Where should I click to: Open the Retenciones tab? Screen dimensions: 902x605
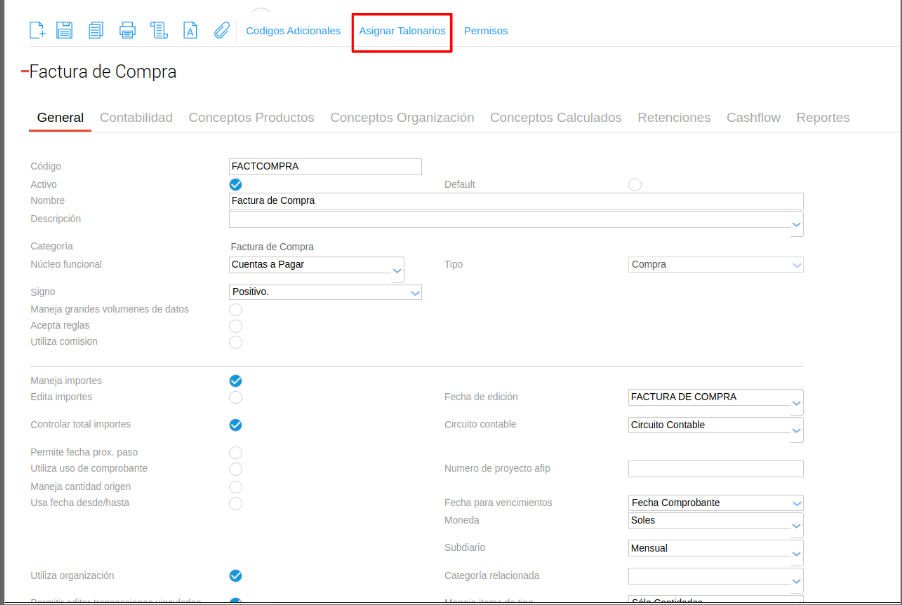pos(674,118)
